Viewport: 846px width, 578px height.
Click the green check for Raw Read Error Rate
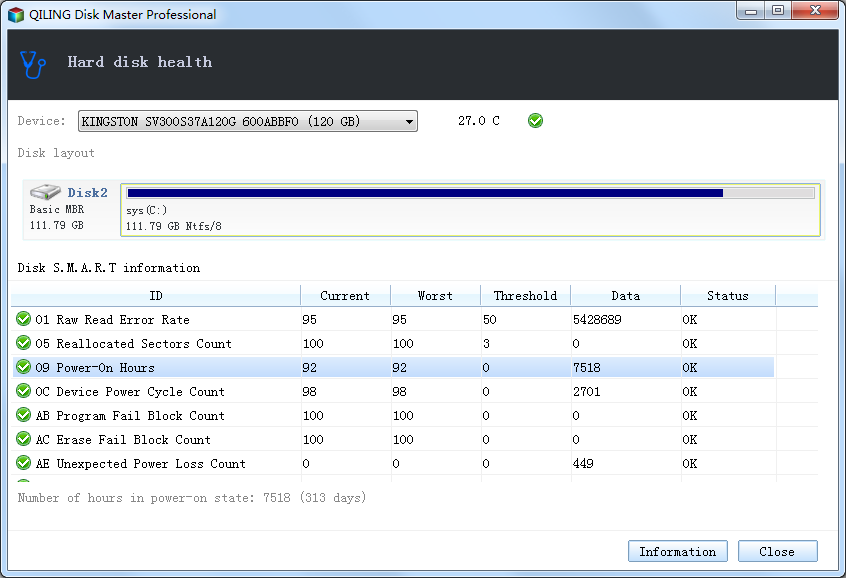pos(23,319)
